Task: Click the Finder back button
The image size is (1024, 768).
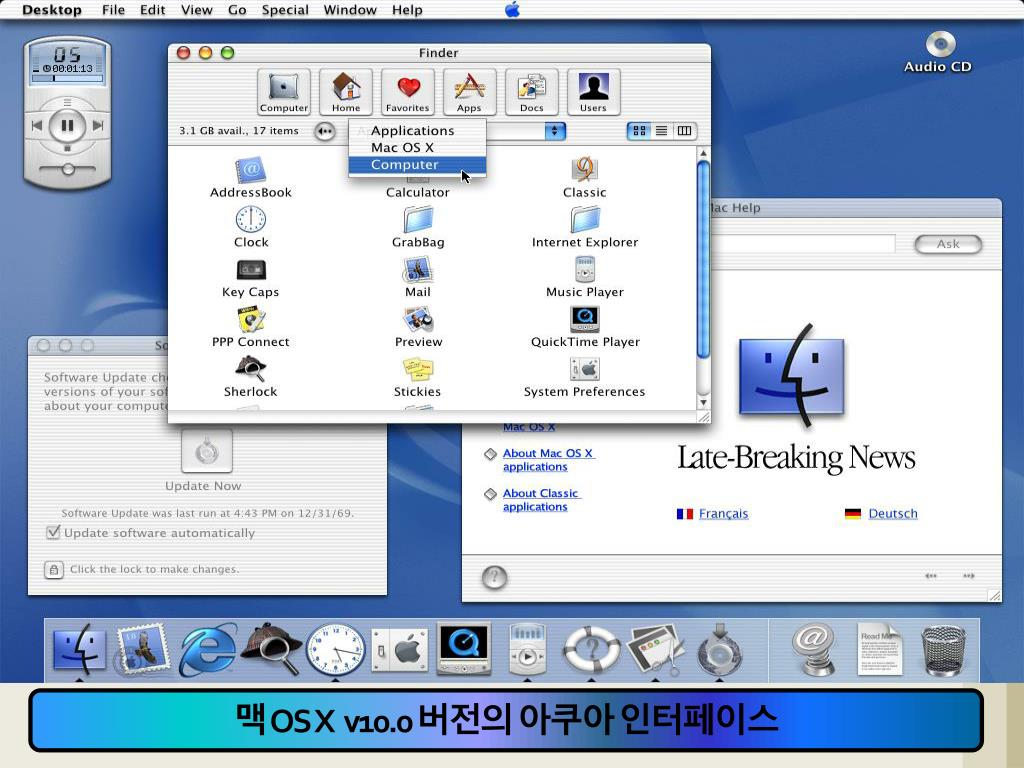Action: (325, 131)
